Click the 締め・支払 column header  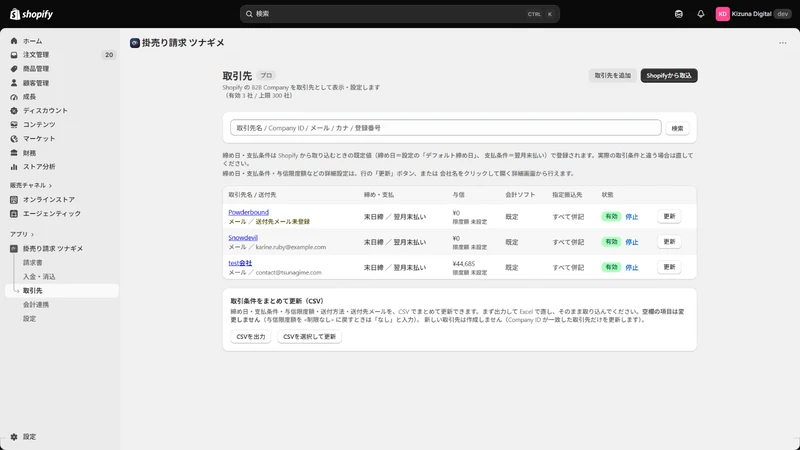tap(379, 195)
